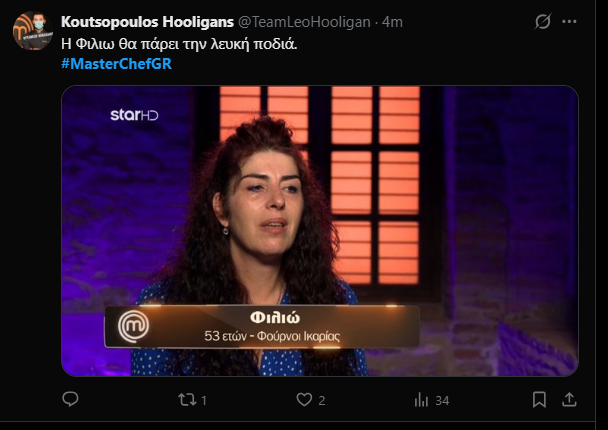View analytics via the bar chart icon

(x=421, y=400)
